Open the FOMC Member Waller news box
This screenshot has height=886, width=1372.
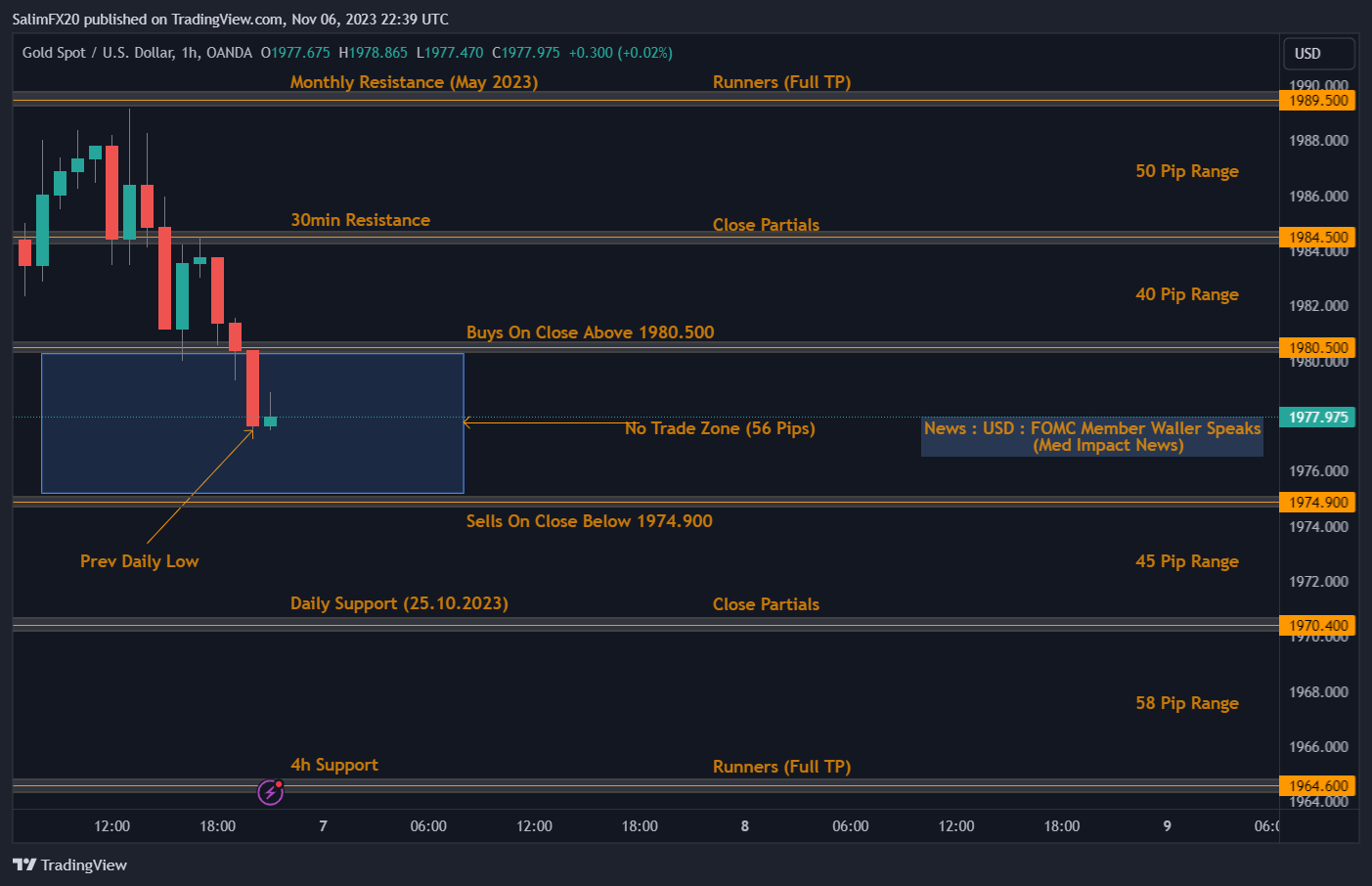coord(1091,437)
